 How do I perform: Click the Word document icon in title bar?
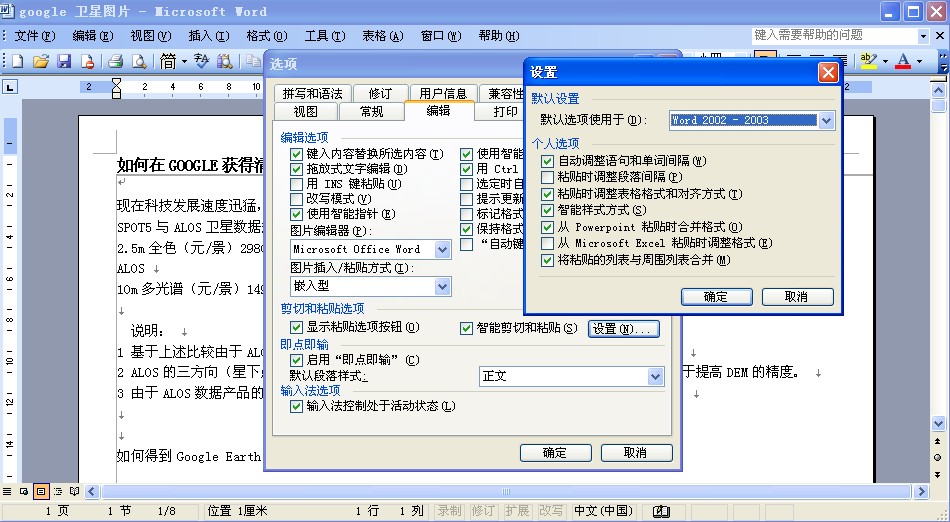coord(8,12)
